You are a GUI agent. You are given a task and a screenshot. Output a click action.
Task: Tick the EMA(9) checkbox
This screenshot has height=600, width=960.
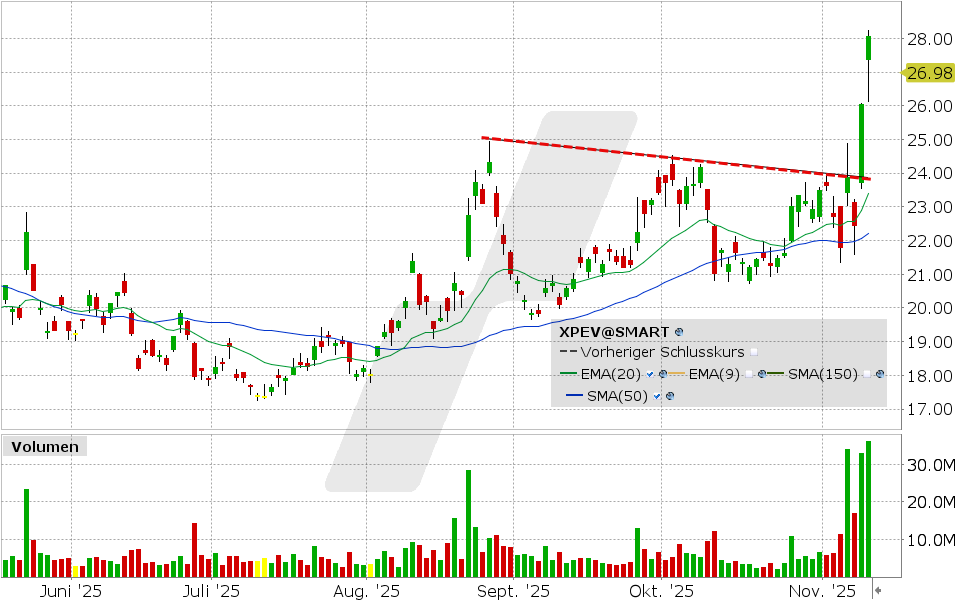(749, 374)
